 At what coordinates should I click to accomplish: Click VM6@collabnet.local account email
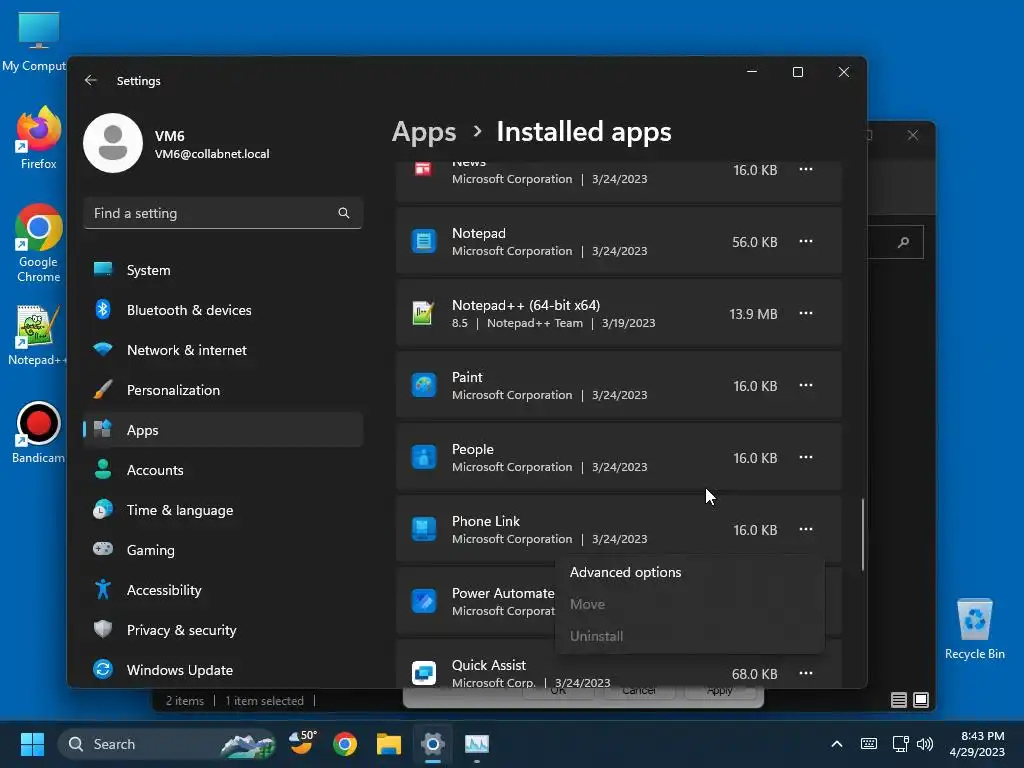point(212,154)
